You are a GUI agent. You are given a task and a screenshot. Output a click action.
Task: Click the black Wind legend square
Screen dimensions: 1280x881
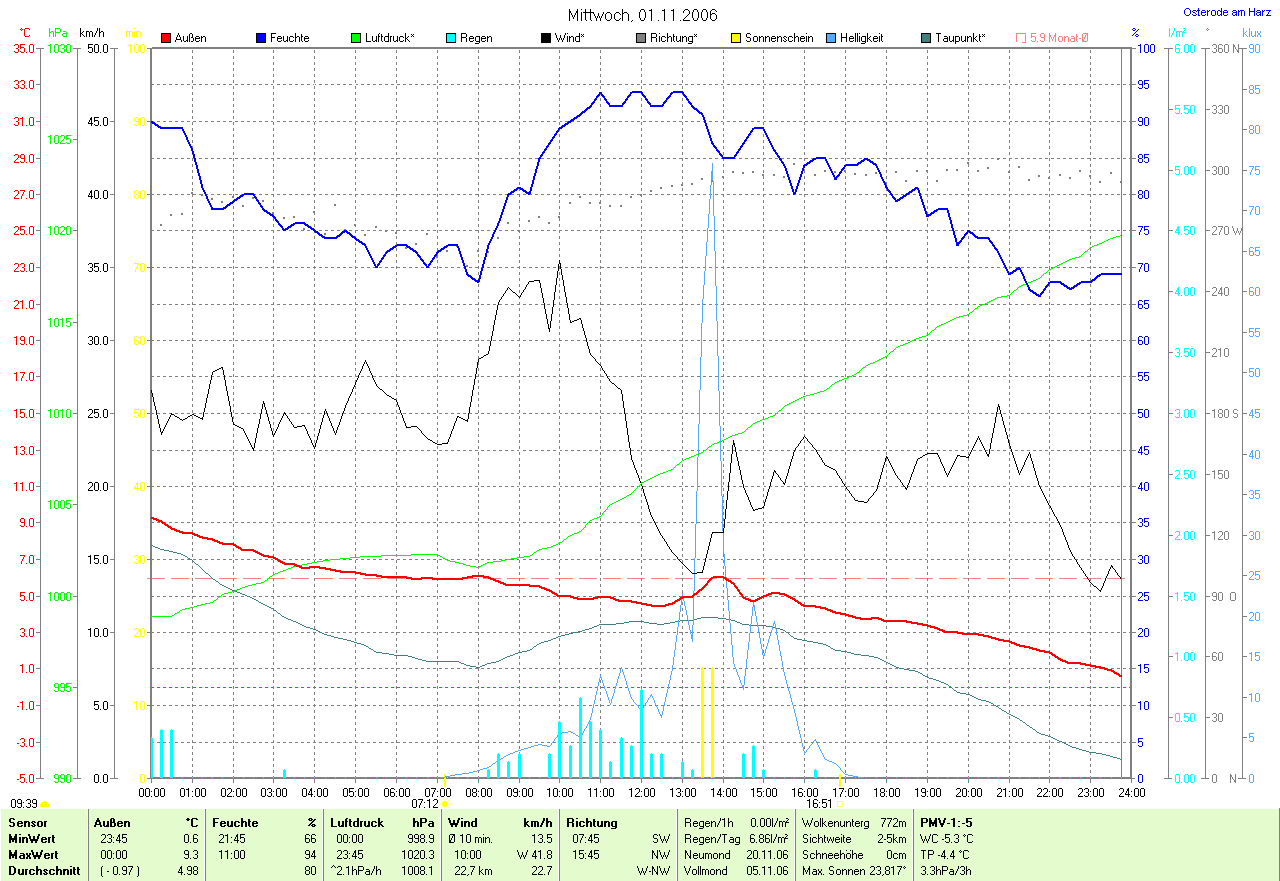pos(546,38)
